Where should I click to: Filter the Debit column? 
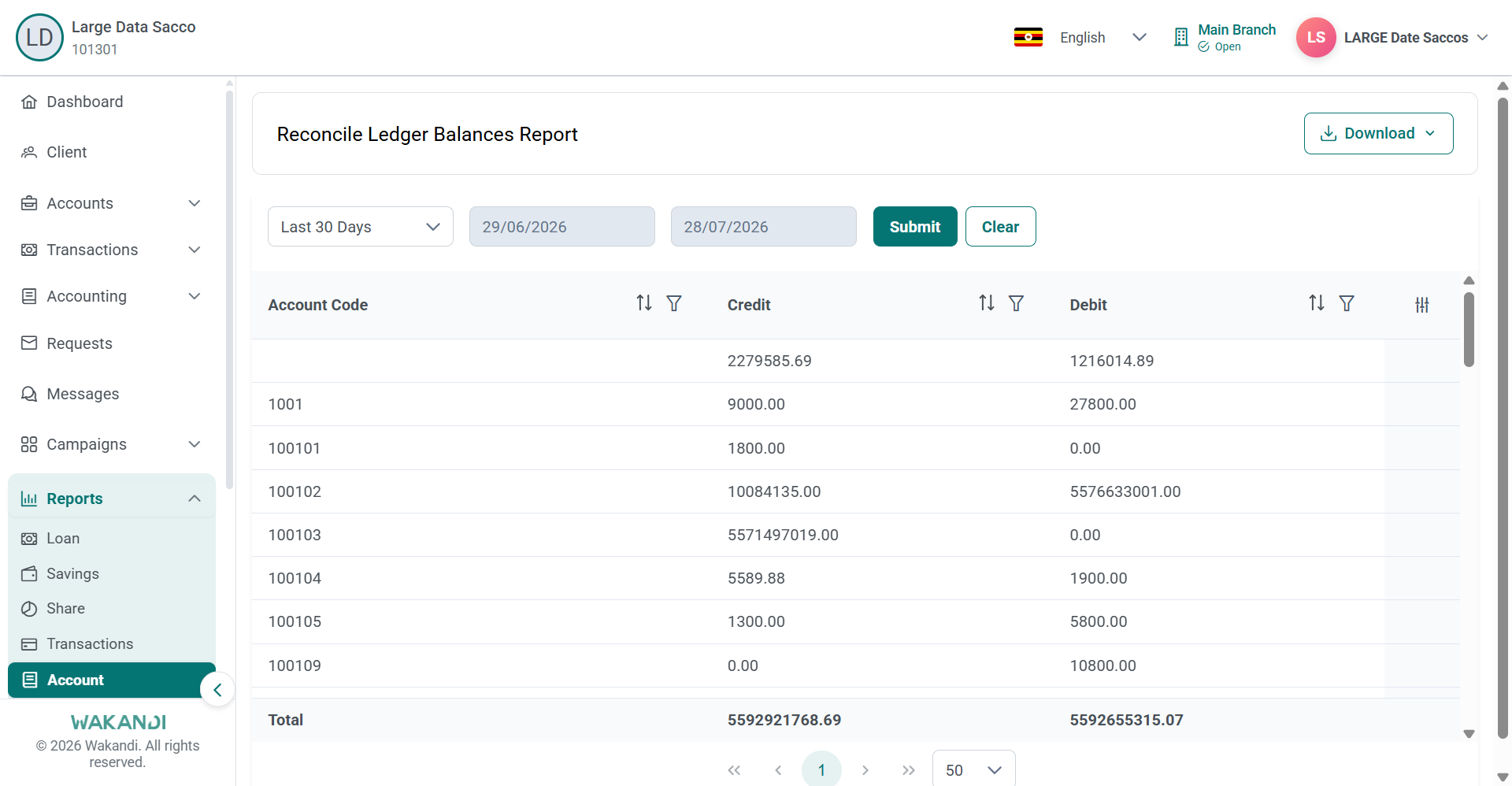(x=1347, y=303)
